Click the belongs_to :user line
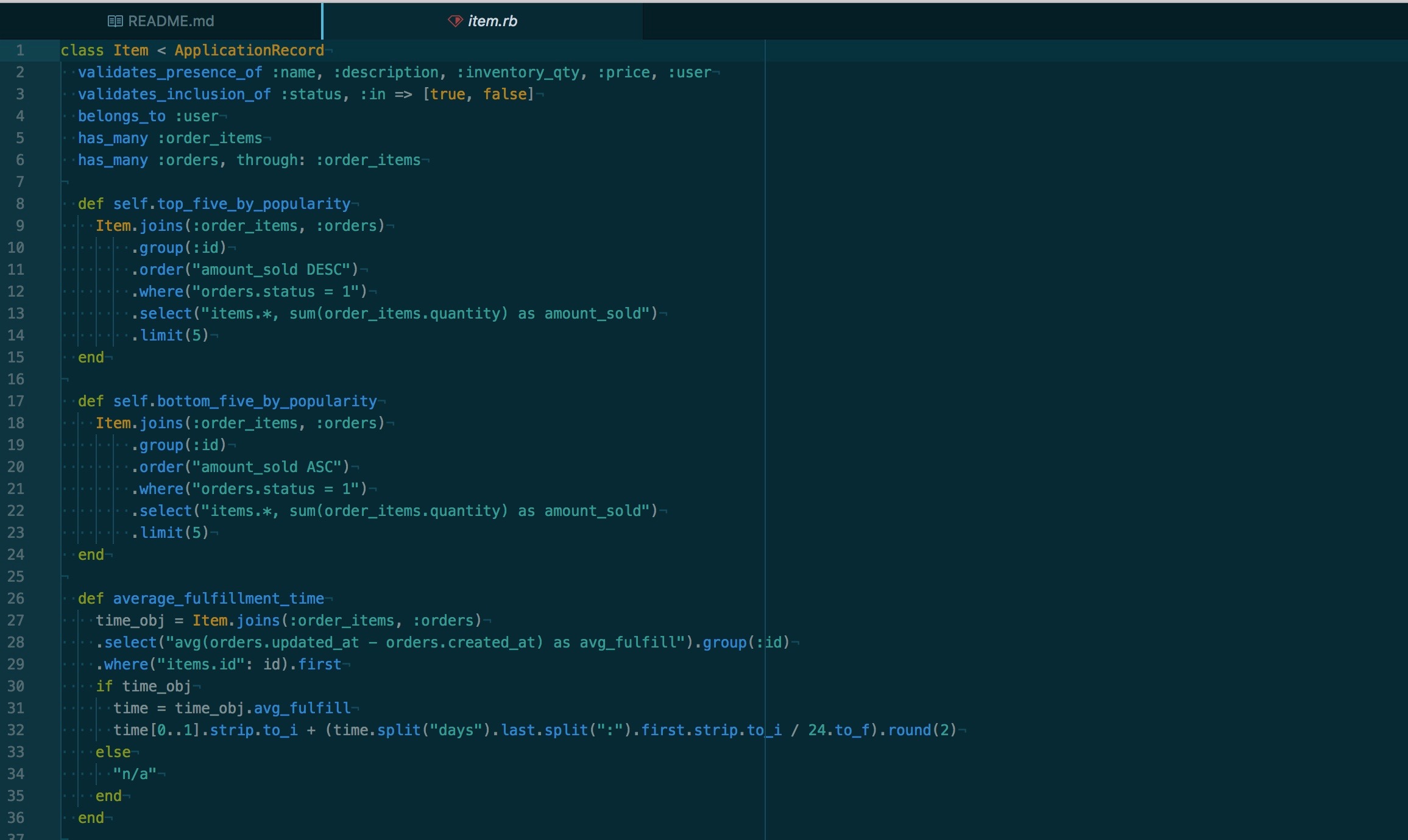 (x=147, y=116)
